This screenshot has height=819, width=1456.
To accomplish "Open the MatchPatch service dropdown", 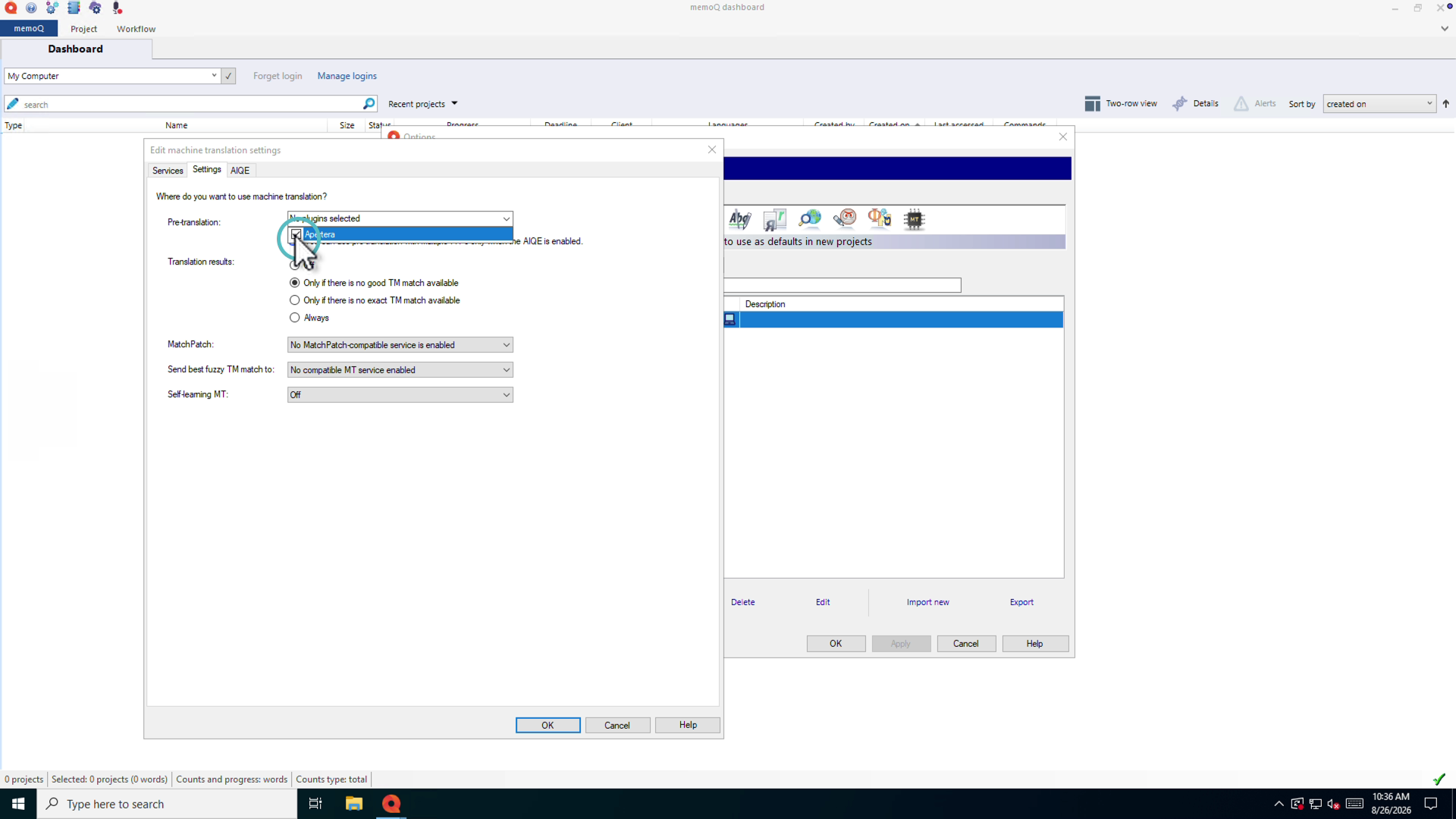I will tap(400, 345).
